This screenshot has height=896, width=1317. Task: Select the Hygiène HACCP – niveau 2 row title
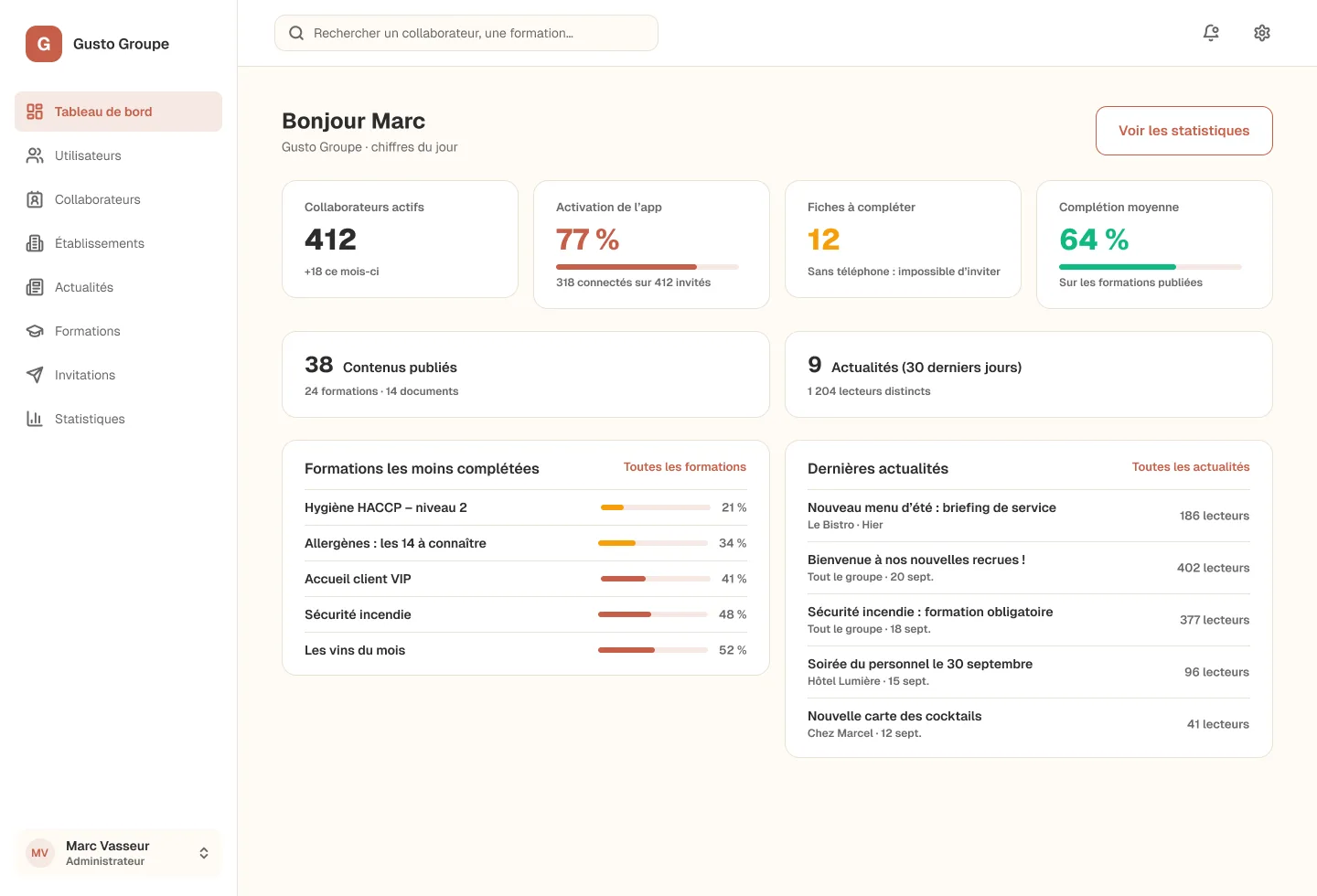click(386, 507)
